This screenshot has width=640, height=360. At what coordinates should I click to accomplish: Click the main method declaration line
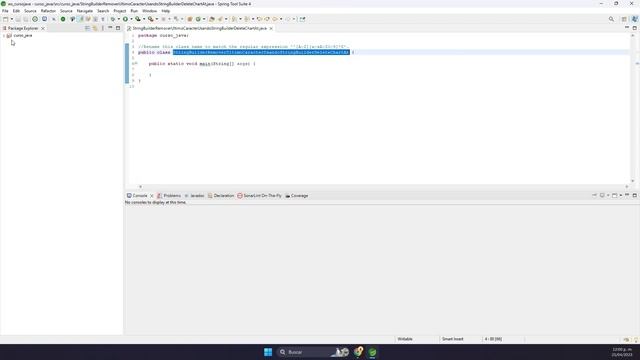click(x=202, y=64)
